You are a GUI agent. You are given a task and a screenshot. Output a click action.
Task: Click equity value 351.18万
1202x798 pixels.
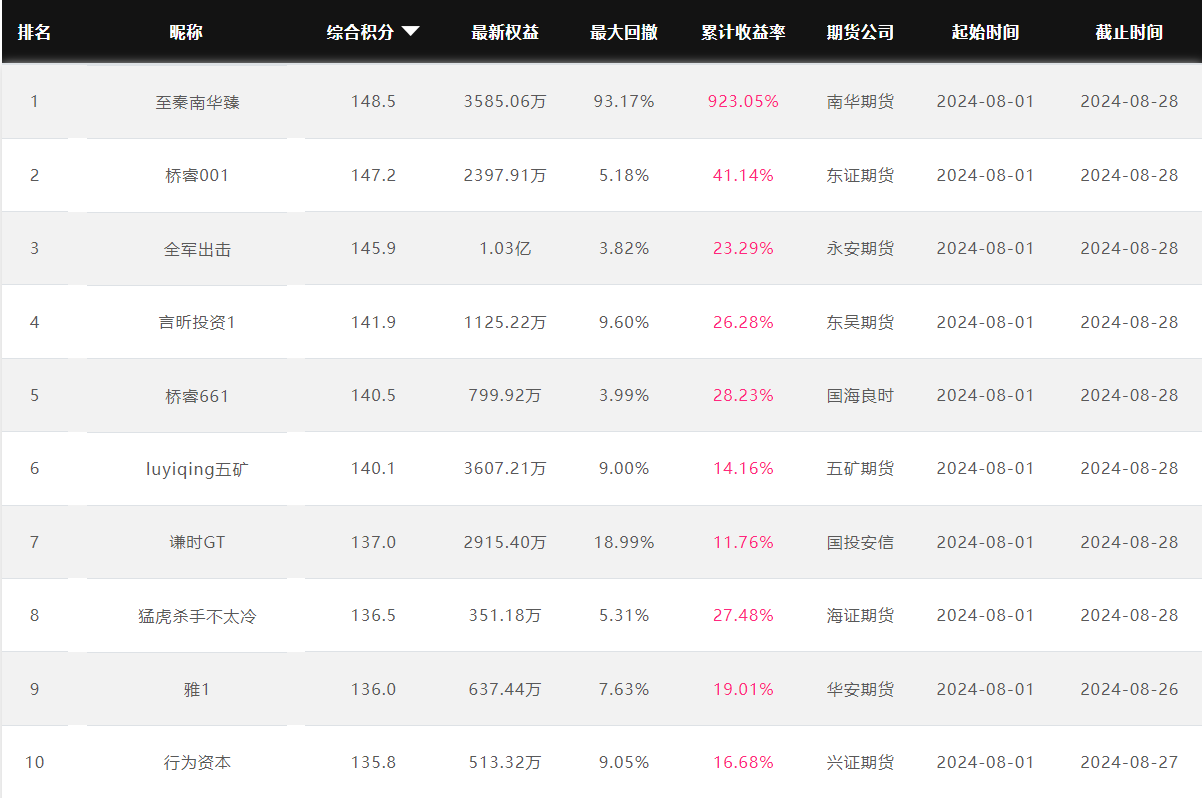(x=505, y=615)
